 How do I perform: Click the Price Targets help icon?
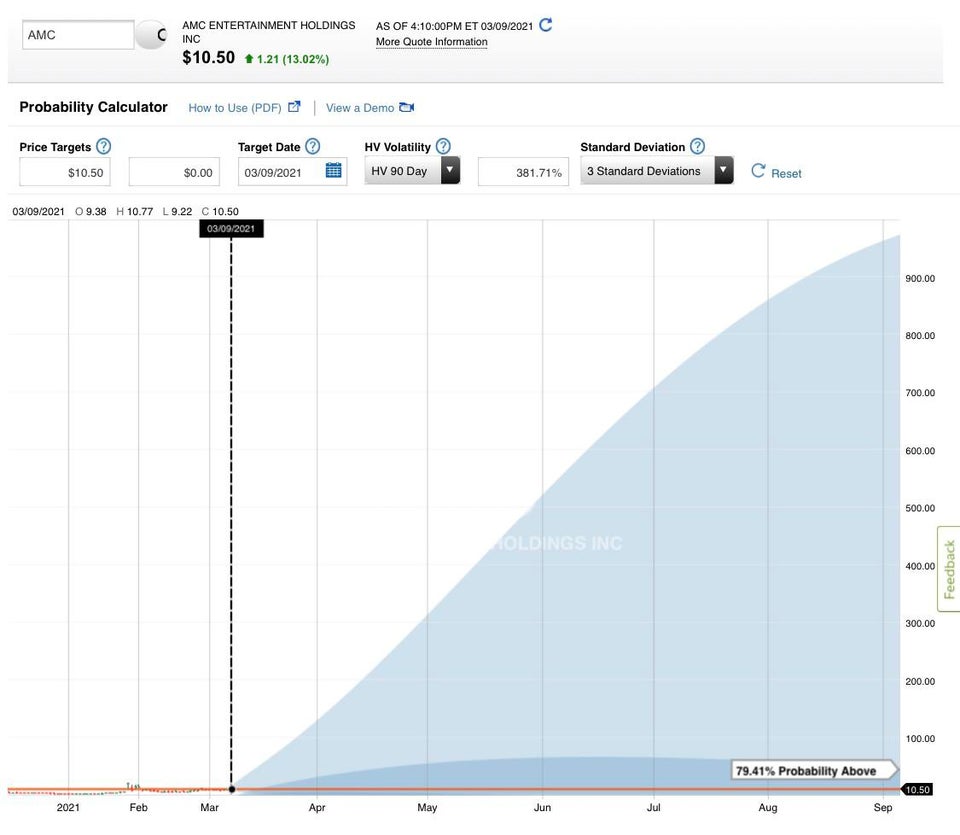103,146
